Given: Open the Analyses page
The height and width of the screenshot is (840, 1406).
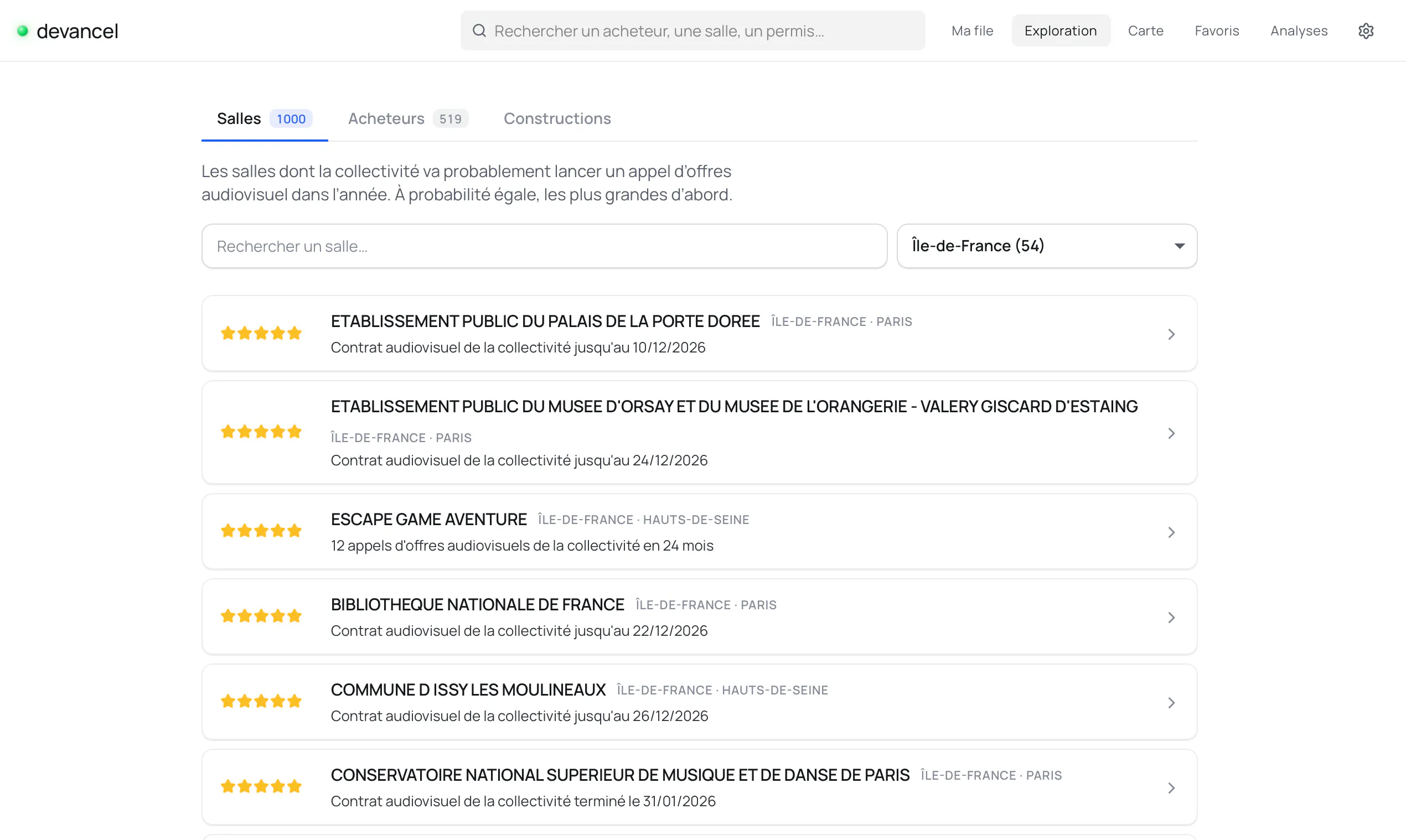Looking at the screenshot, I should pos(1299,30).
